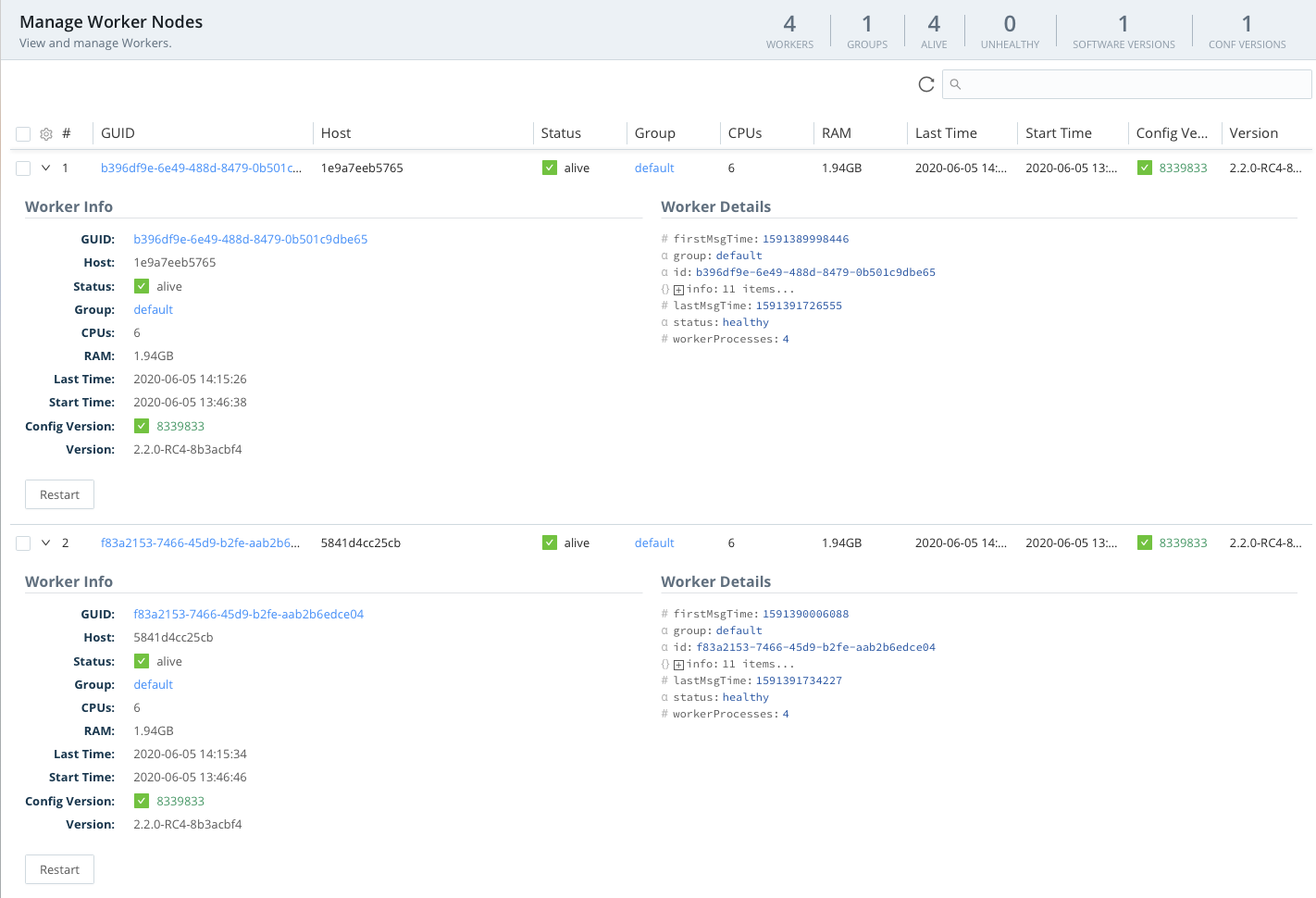The width and height of the screenshot is (1316, 898).
Task: Collapse worker row 1 using its chevron
Action: click(45, 168)
